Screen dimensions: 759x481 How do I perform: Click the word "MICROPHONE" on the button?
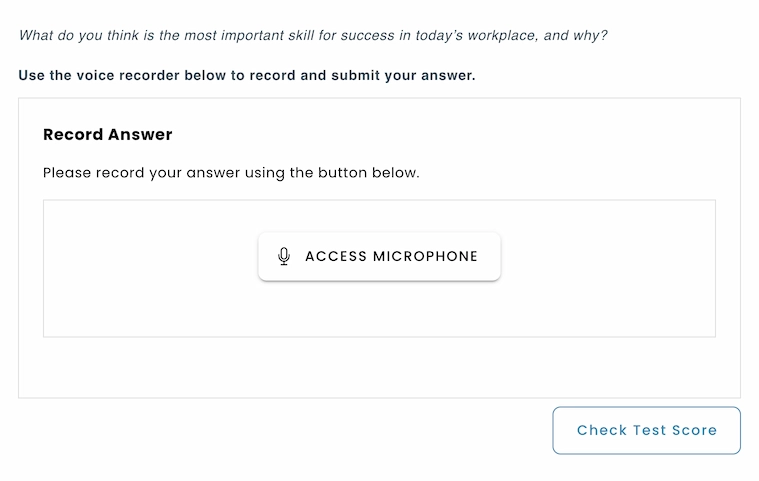(425, 257)
